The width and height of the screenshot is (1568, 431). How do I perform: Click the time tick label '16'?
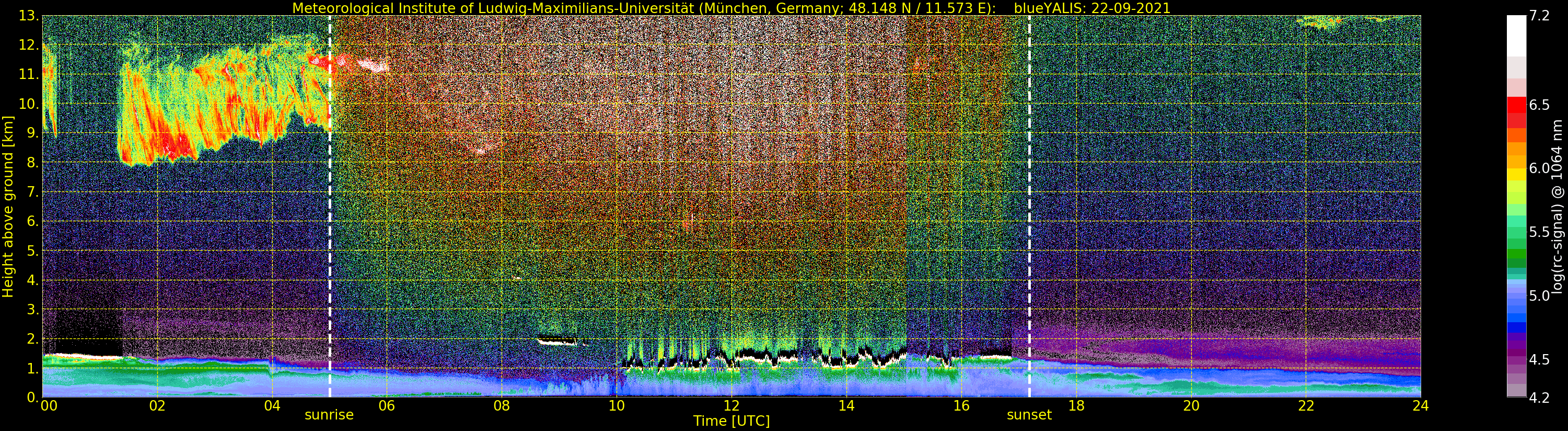961,406
